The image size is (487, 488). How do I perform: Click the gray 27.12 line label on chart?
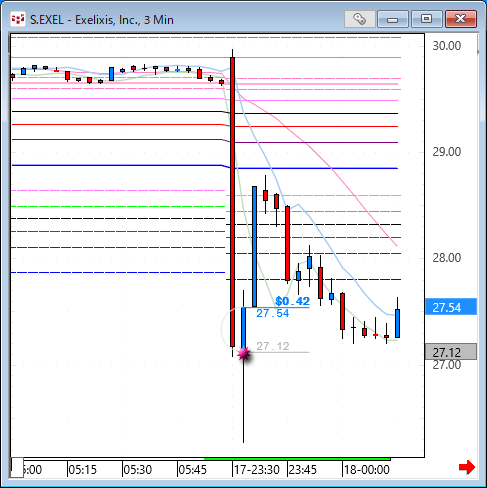[x=273, y=346]
